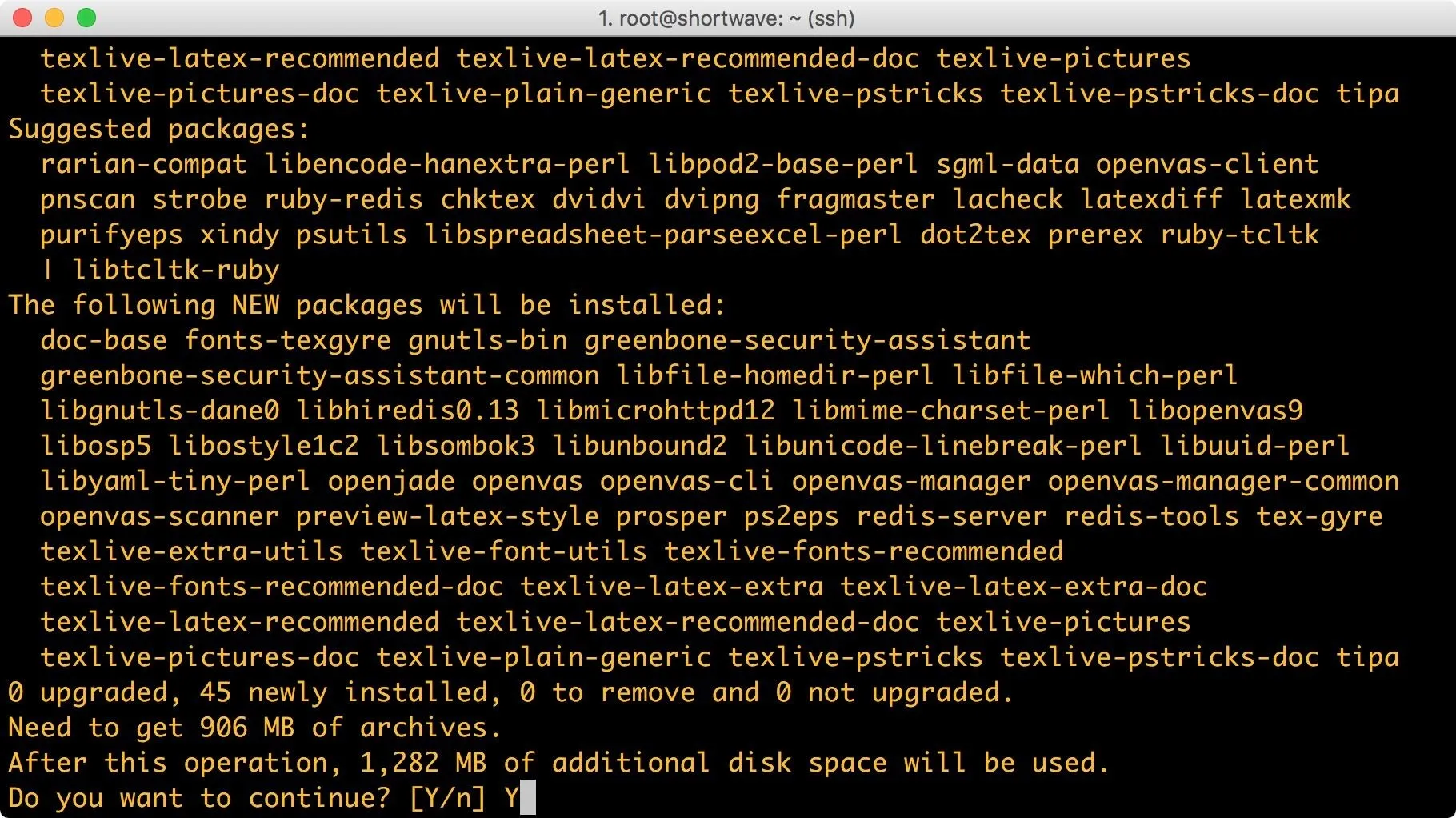Click the '1,282 MB' disk space text
This screenshot has height=818, width=1456.
(423, 763)
